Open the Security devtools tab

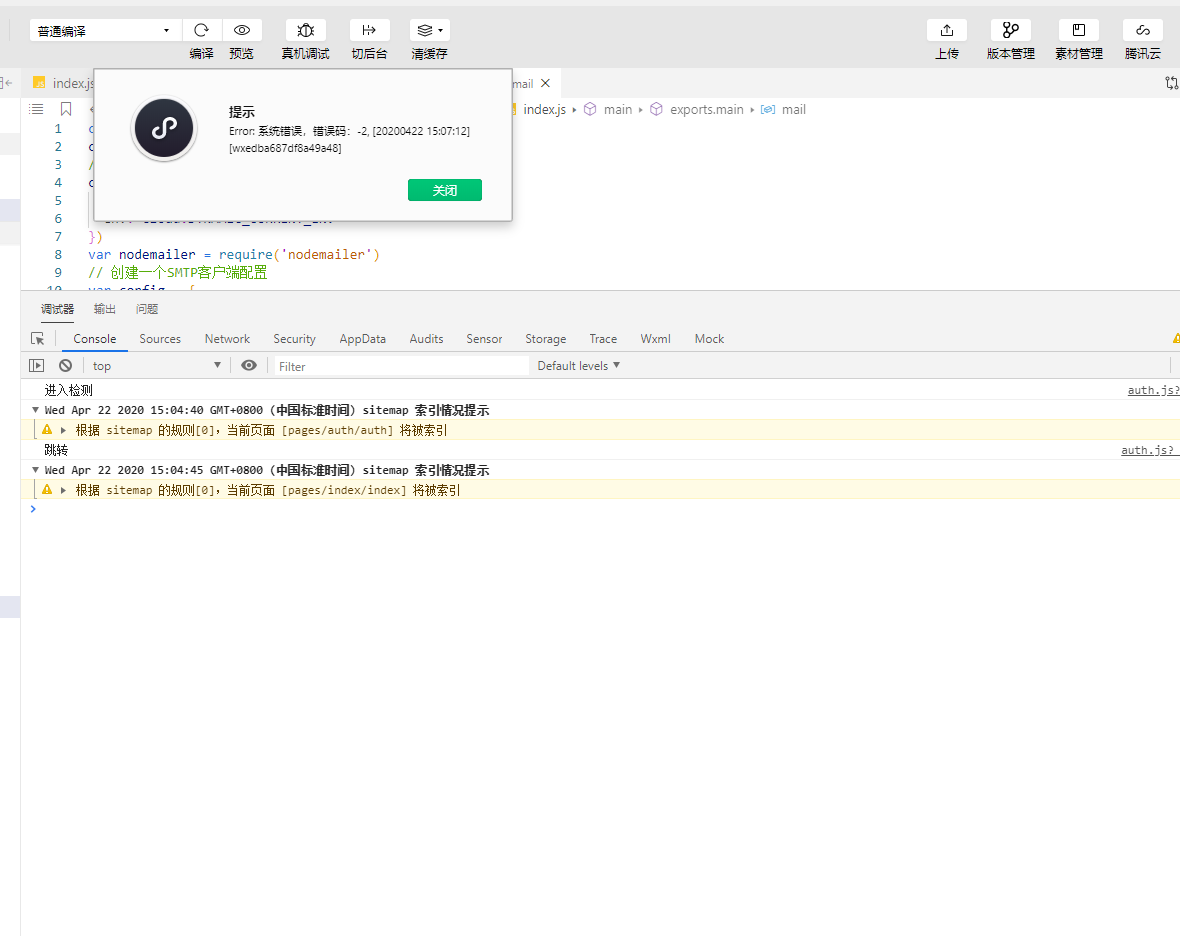coord(294,339)
